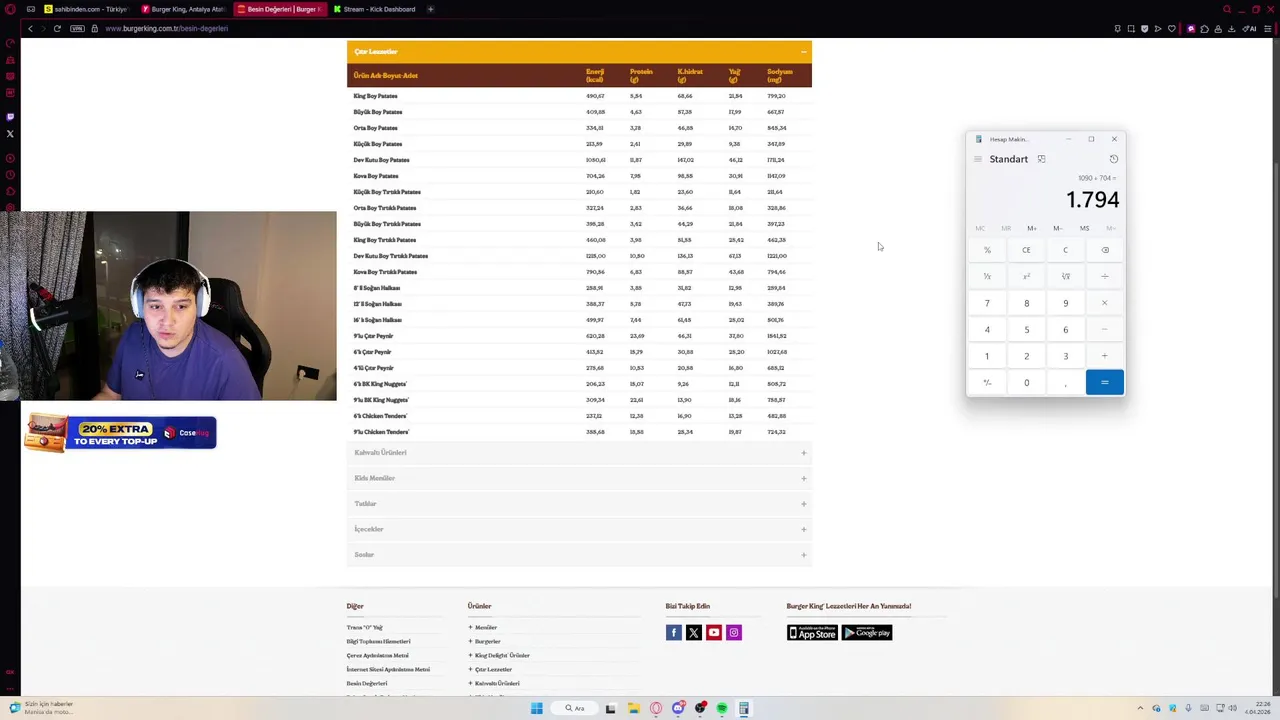
Task: Open Opera GX from the taskbar
Action: (656, 708)
